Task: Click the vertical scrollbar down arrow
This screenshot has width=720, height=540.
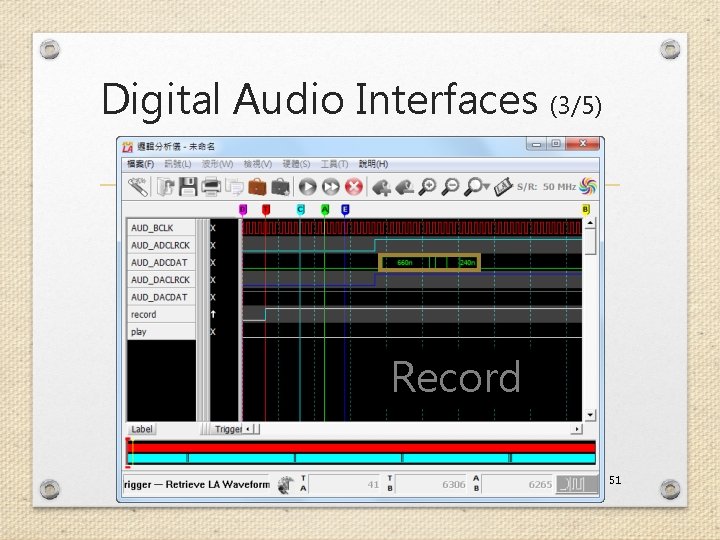Action: (x=590, y=415)
